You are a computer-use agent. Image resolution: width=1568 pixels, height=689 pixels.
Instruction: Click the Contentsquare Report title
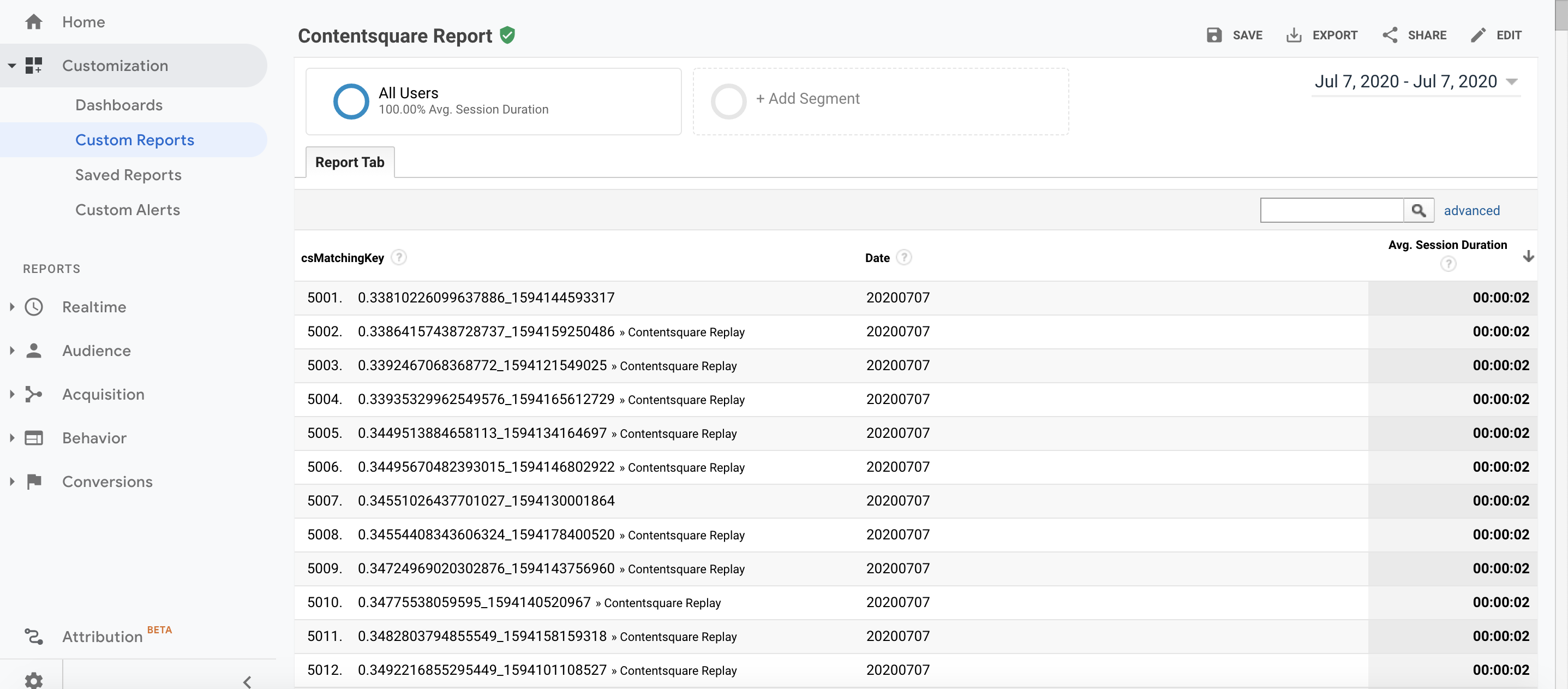395,36
